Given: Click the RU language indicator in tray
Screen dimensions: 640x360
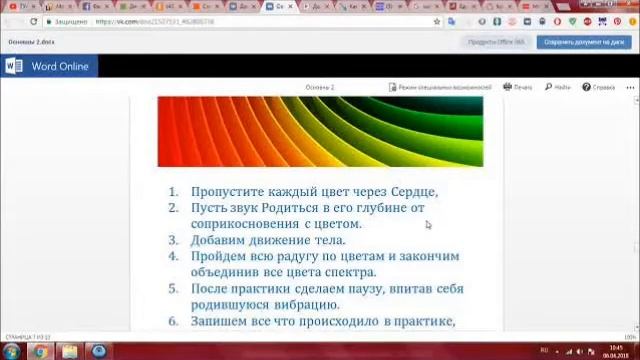Looking at the screenshot, I should point(544,350).
